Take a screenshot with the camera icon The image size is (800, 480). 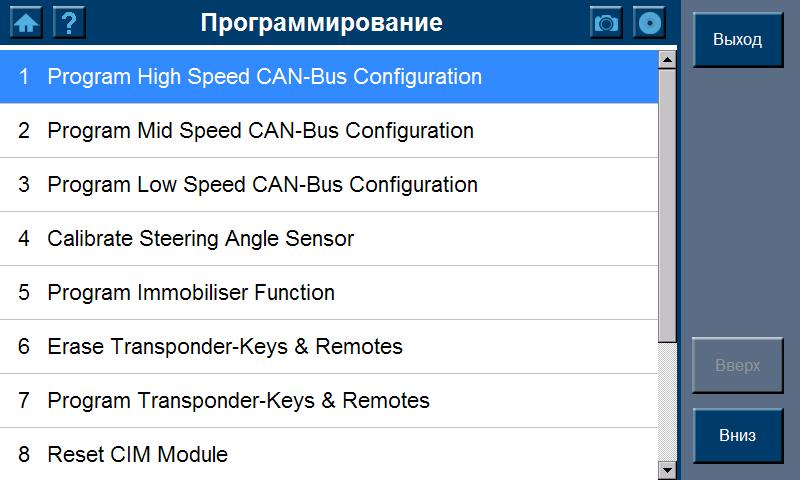pyautogui.click(x=606, y=23)
